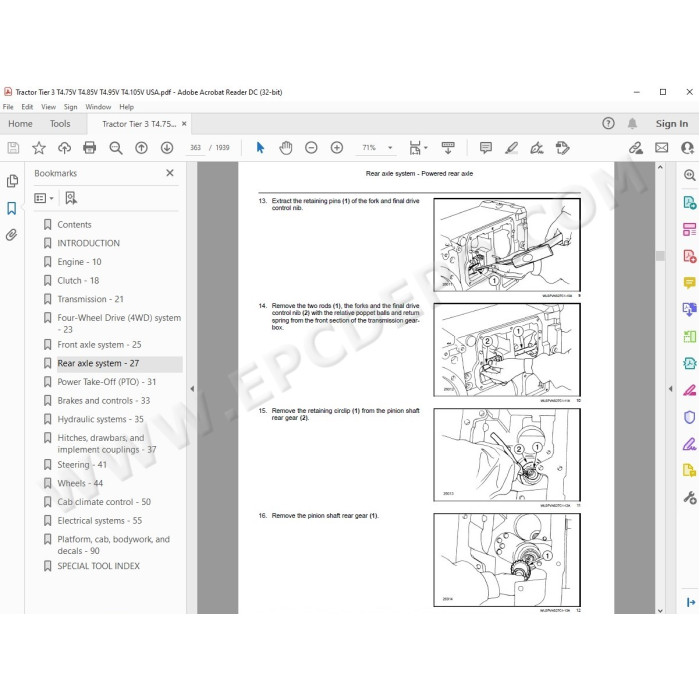Image resolution: width=700 pixels, height=700 pixels.
Task: Activate the Hand pan tool
Action: (x=286, y=148)
